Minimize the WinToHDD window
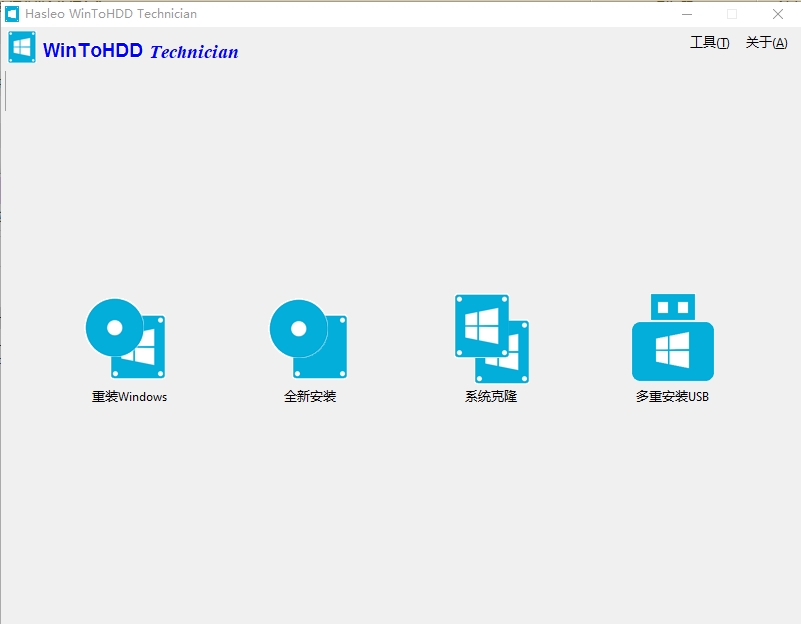Screen dimensions: 801x624 tap(687, 14)
